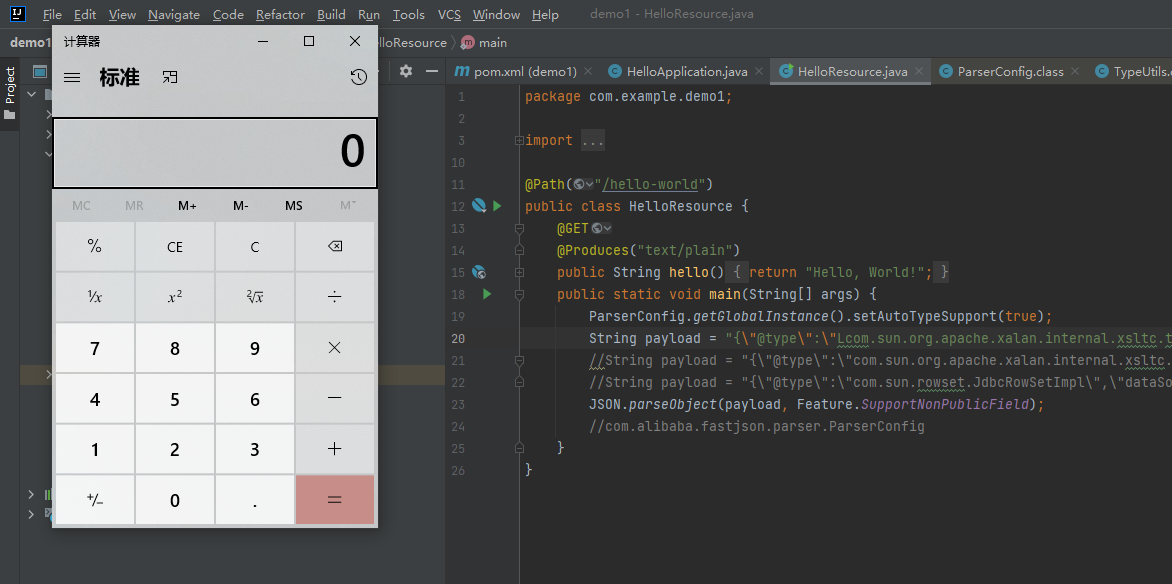Open the @GET globe dropdown

point(602,228)
